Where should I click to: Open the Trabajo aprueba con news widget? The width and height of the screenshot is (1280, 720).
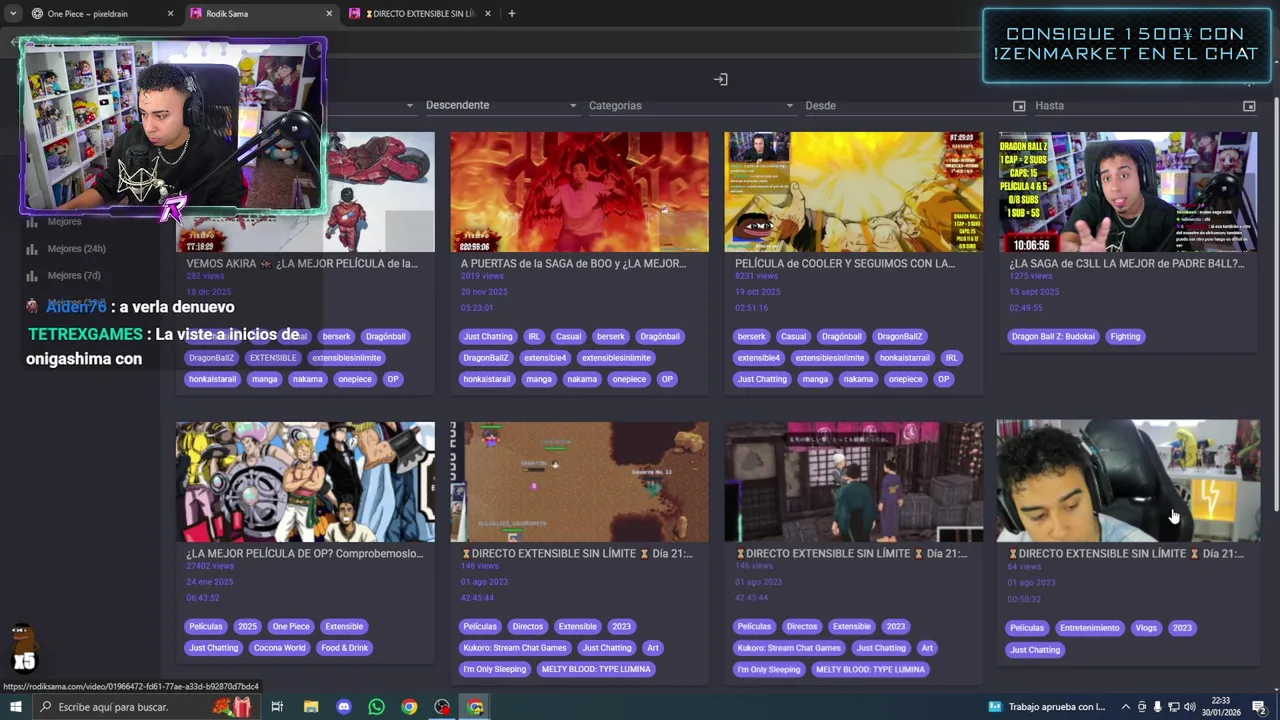[x=1047, y=707]
